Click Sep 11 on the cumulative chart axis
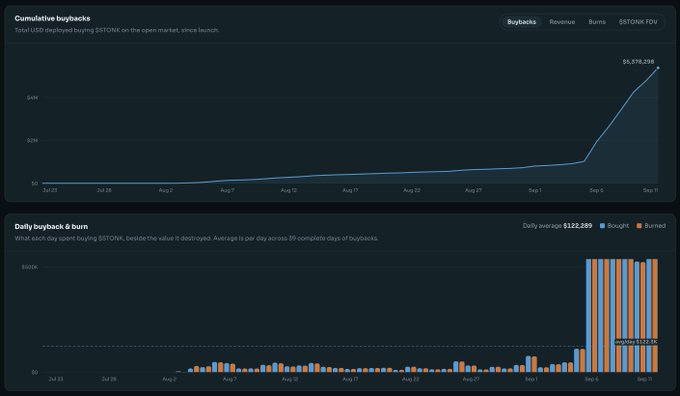Viewport: 680px width, 396px height. point(651,190)
